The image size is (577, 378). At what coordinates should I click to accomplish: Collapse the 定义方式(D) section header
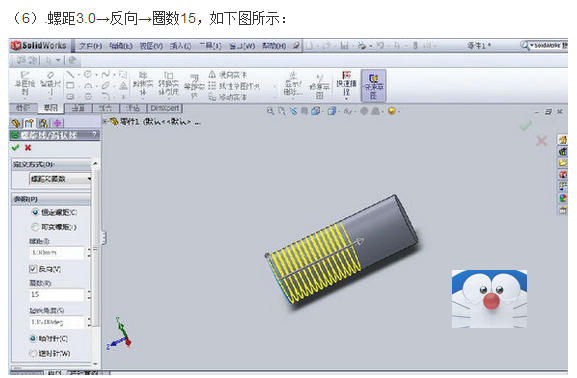[x=52, y=164]
